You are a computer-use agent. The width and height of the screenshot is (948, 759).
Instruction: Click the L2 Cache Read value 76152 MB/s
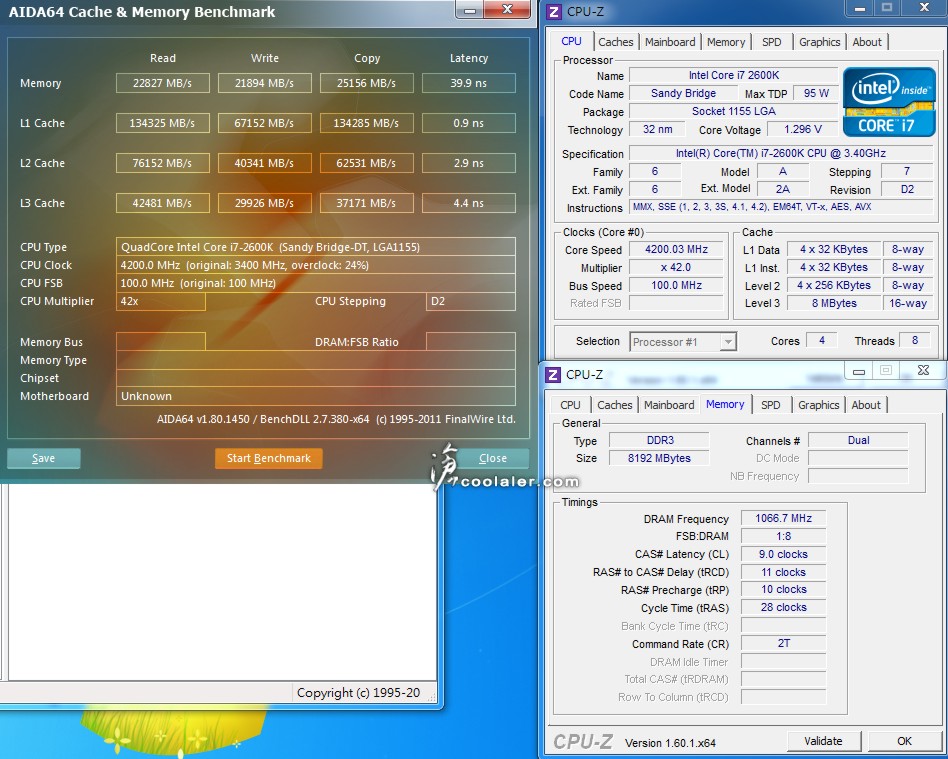coord(163,163)
